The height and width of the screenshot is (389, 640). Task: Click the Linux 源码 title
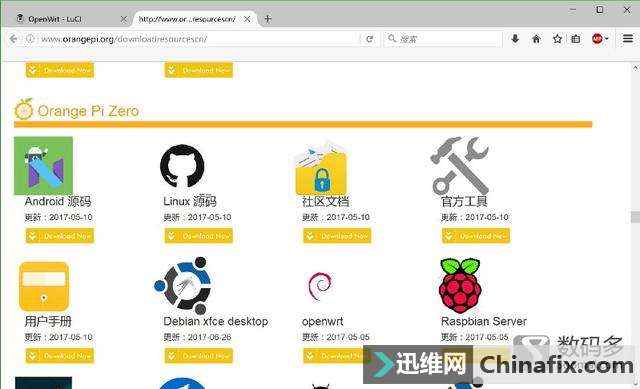click(190, 201)
